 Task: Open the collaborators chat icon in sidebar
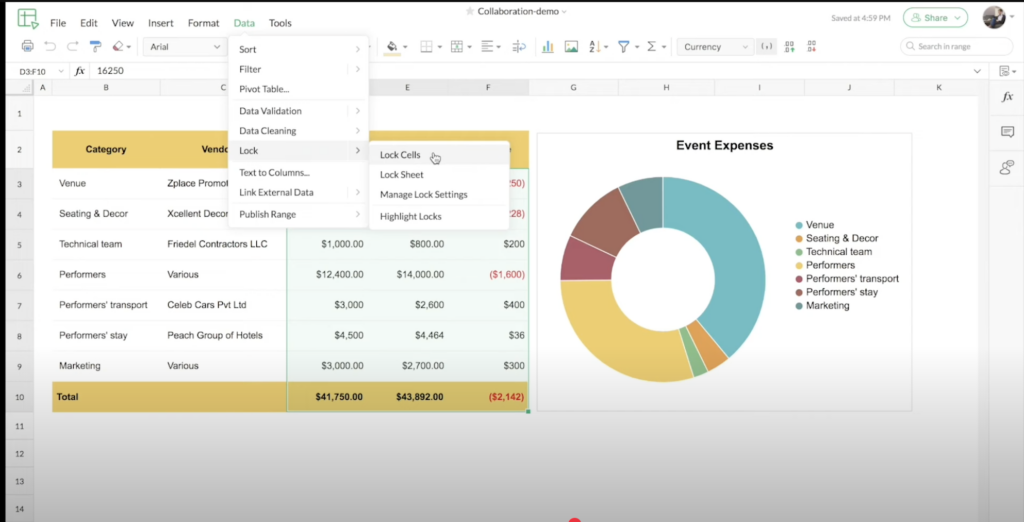pyautogui.click(x=1007, y=167)
